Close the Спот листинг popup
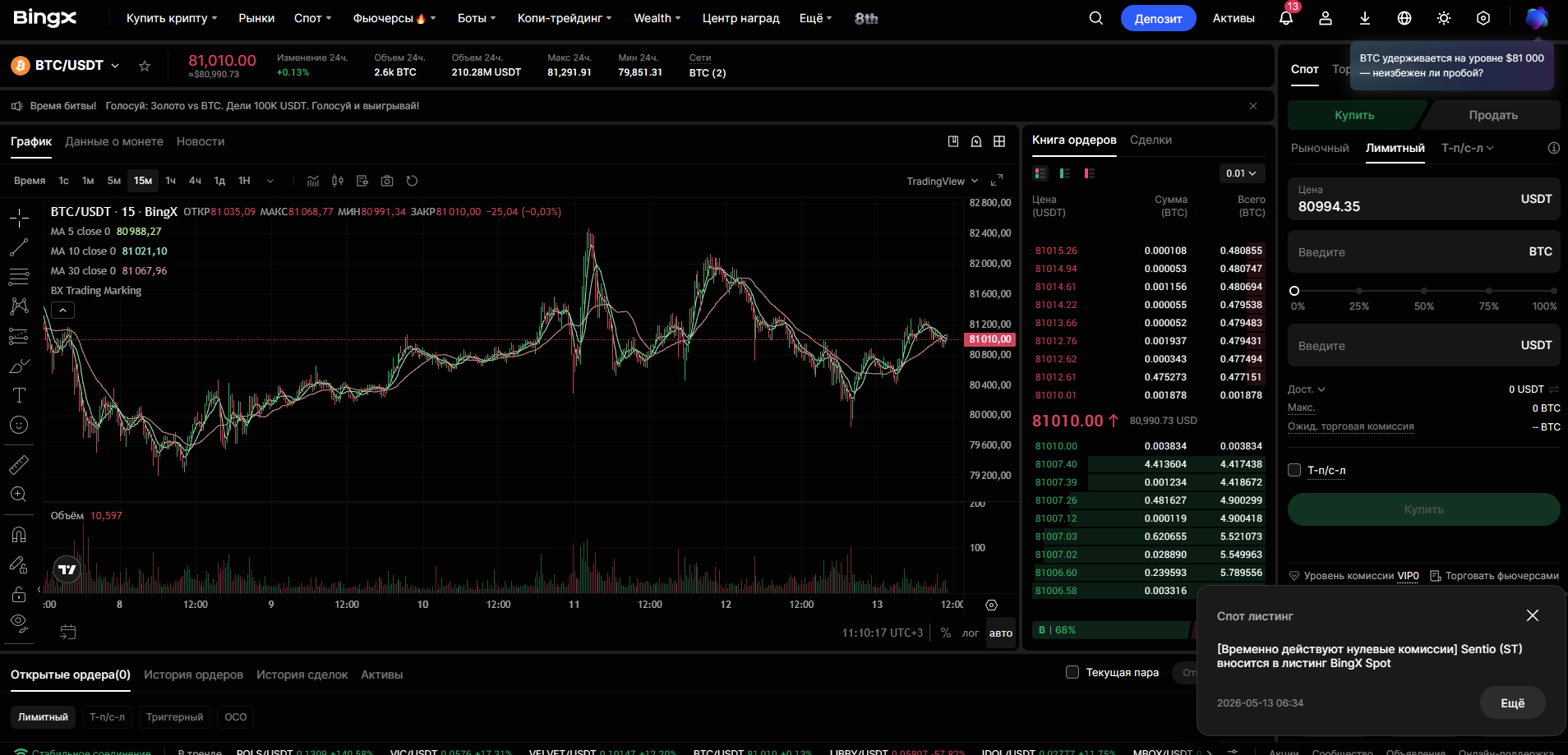 [x=1533, y=615]
